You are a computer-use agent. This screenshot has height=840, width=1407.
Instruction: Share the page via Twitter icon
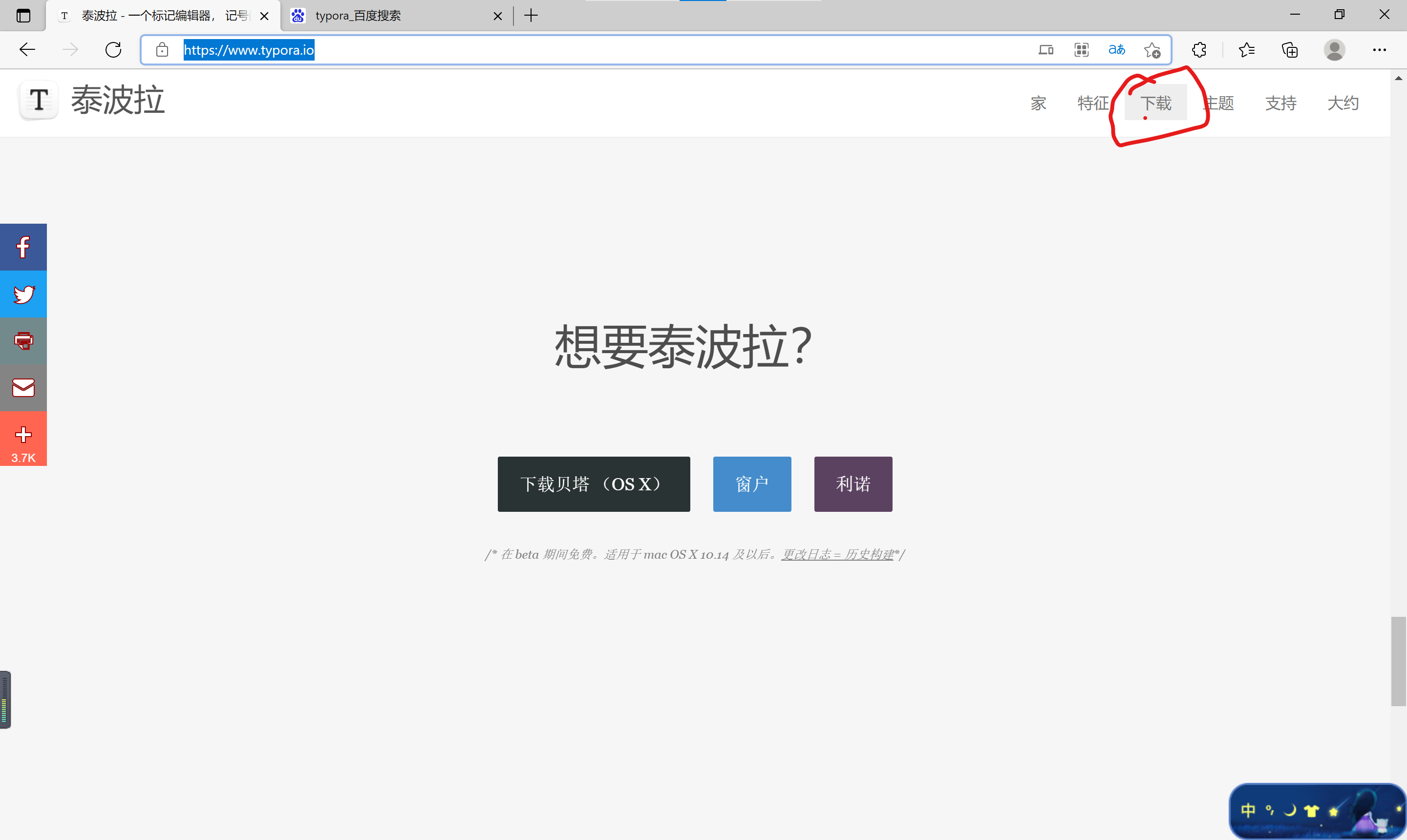point(23,294)
